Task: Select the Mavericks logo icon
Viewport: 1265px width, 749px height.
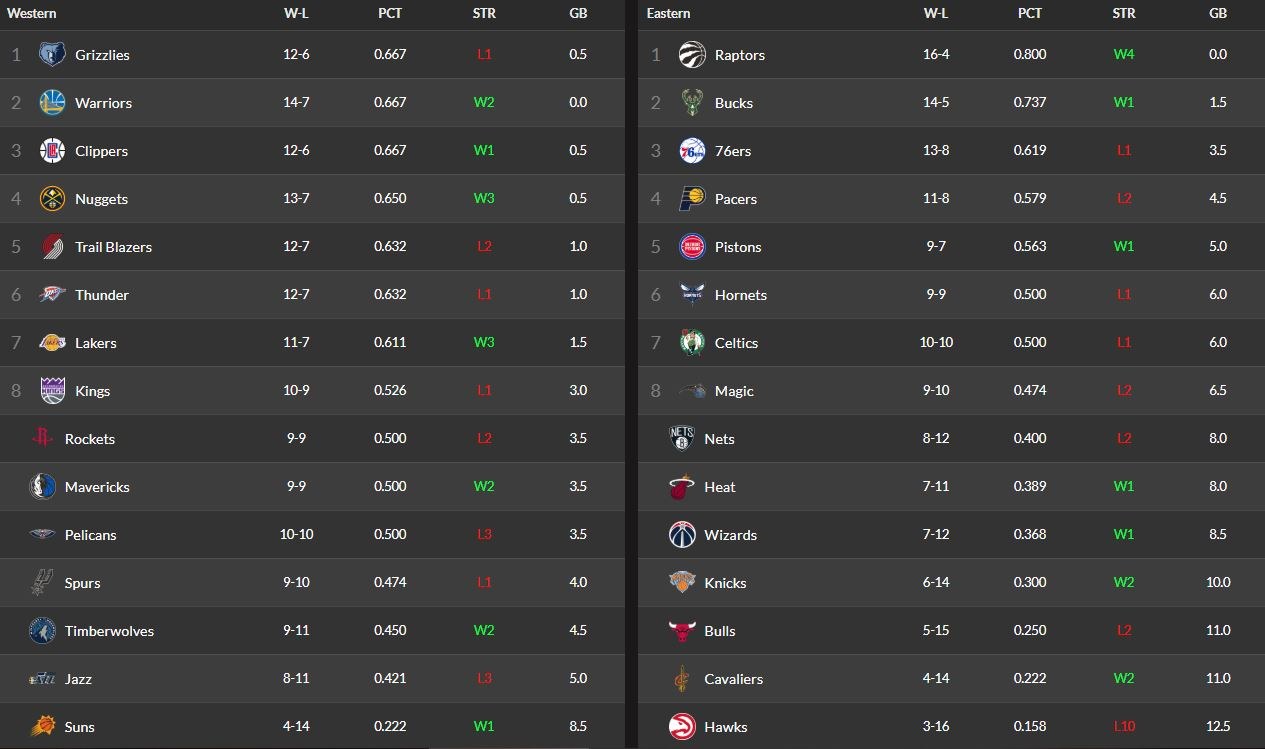Action: pyautogui.click(x=42, y=487)
